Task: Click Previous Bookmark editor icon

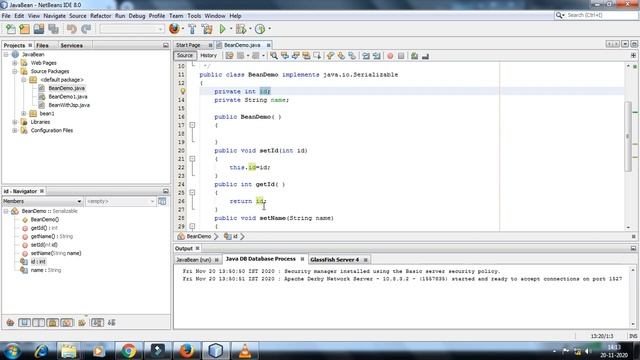Action: (x=330, y=56)
